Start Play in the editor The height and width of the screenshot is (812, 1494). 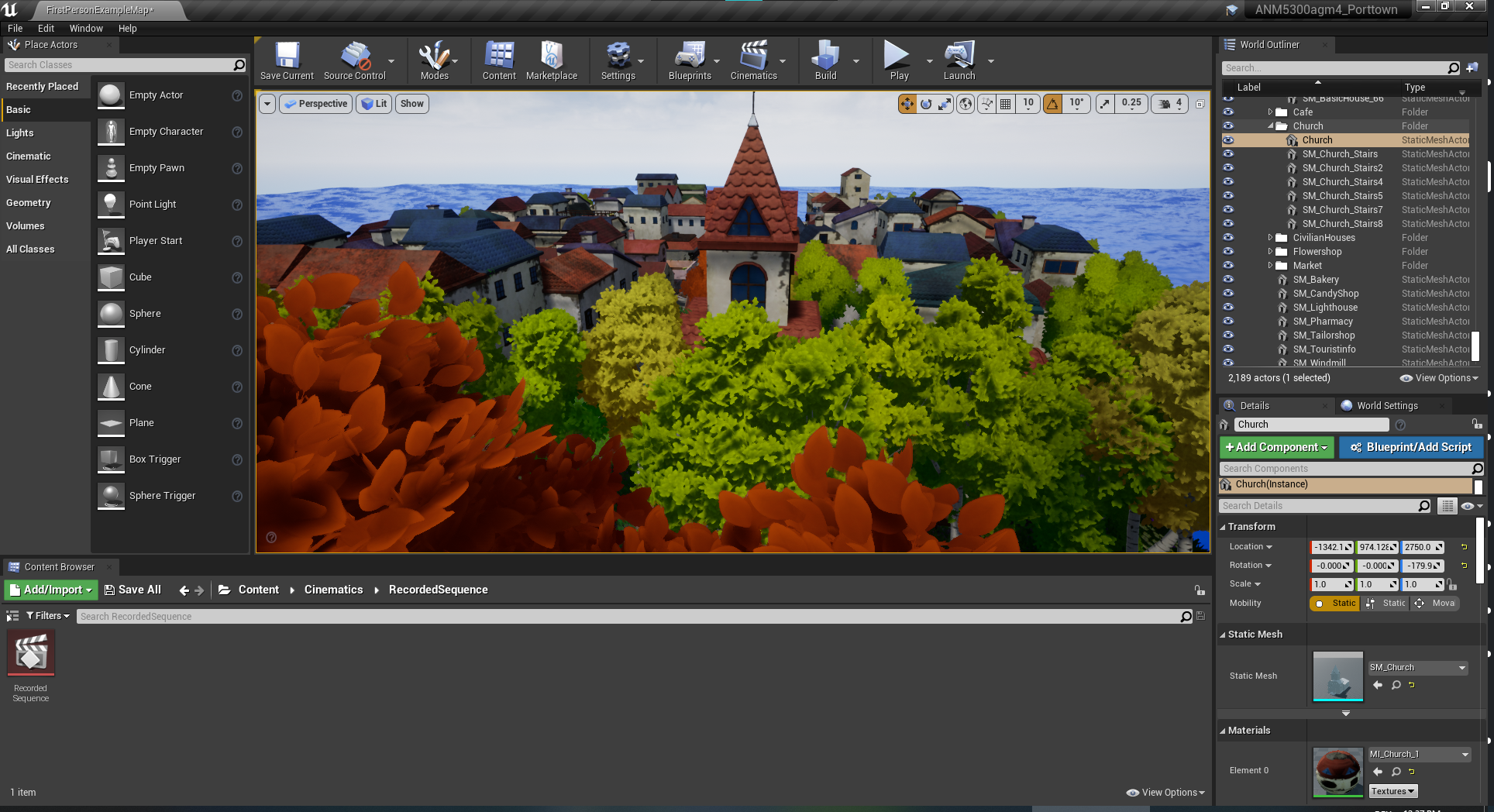coord(899,60)
